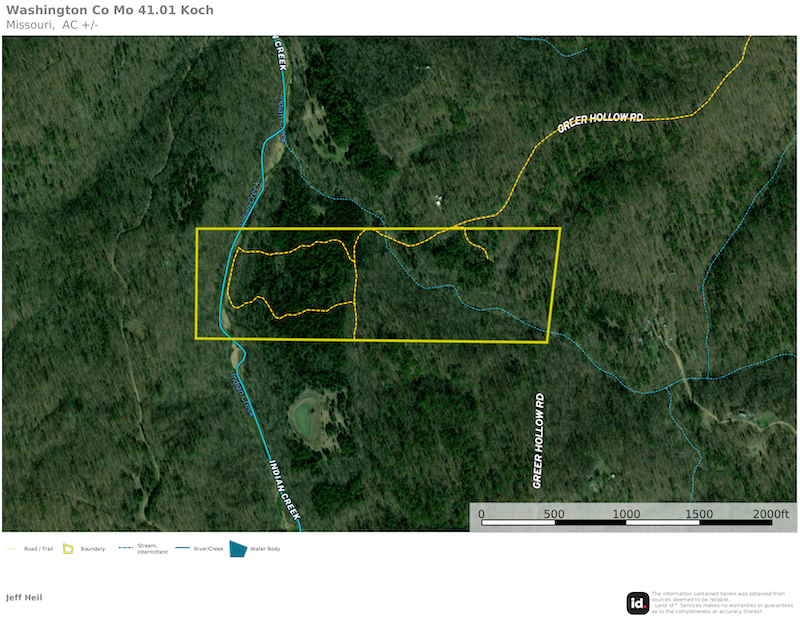This screenshot has width=800, height=618.
Task: Click the Land id logo icon
Action: (x=637, y=603)
